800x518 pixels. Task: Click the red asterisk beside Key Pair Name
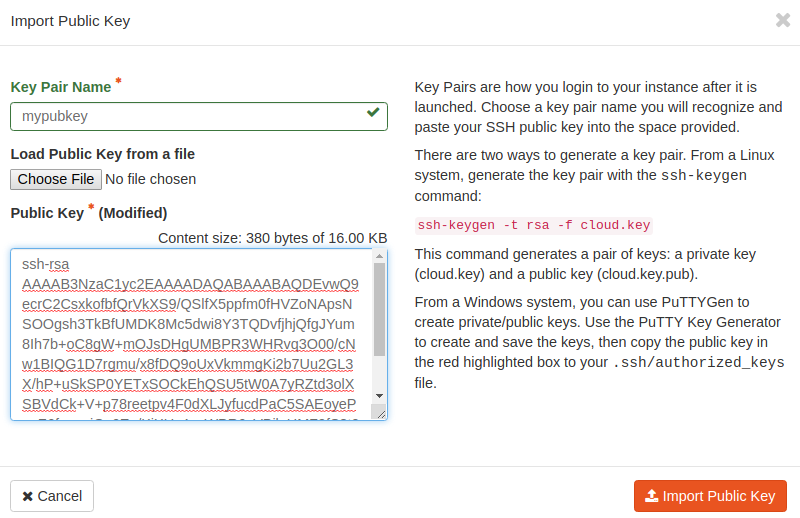point(119,82)
